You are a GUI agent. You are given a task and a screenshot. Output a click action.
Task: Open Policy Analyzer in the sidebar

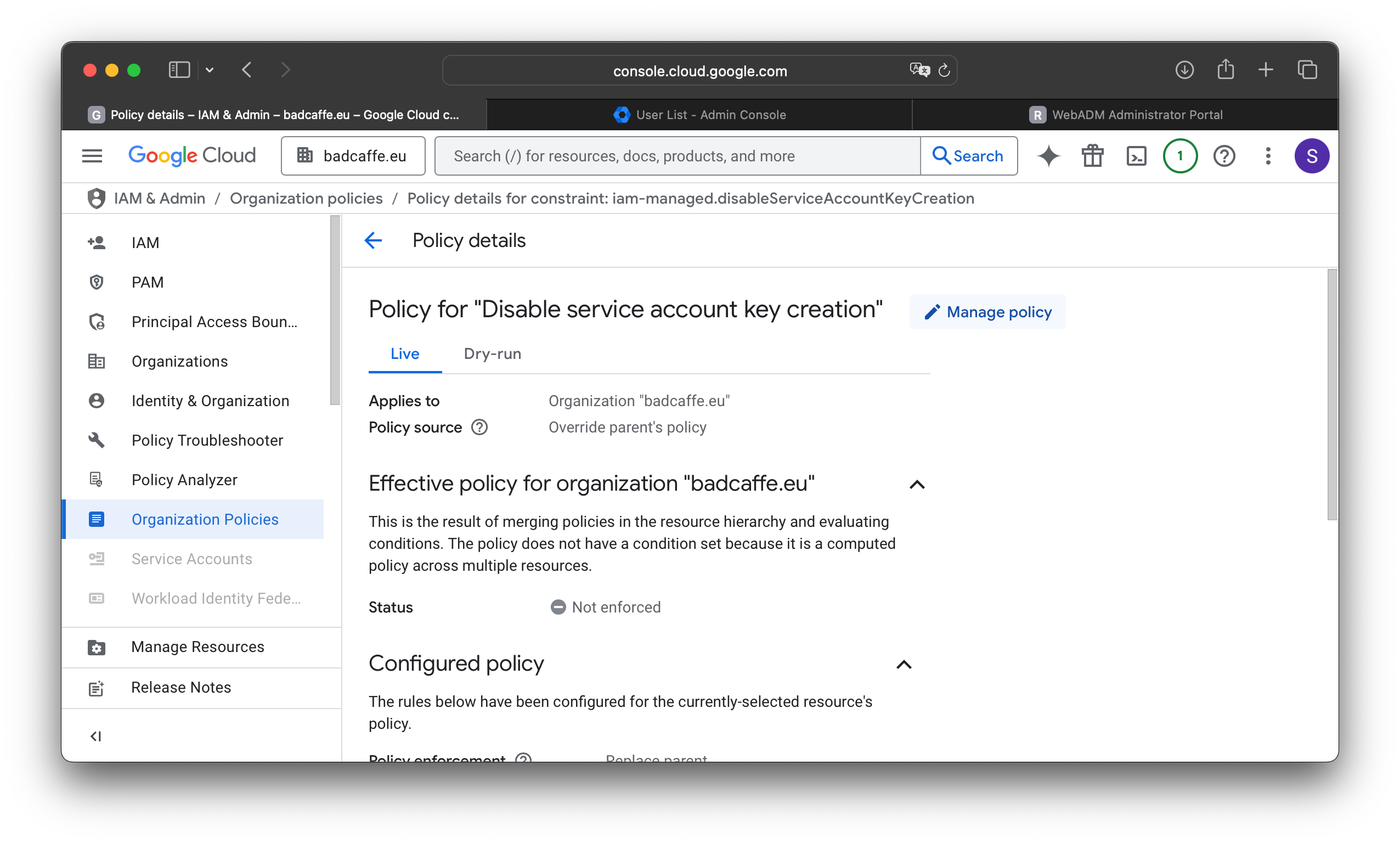point(194,480)
